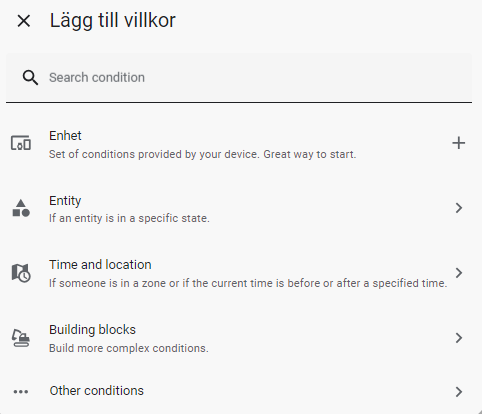
Task: Click the 'Set of conditions provided by your device' description
Action: (x=203, y=154)
